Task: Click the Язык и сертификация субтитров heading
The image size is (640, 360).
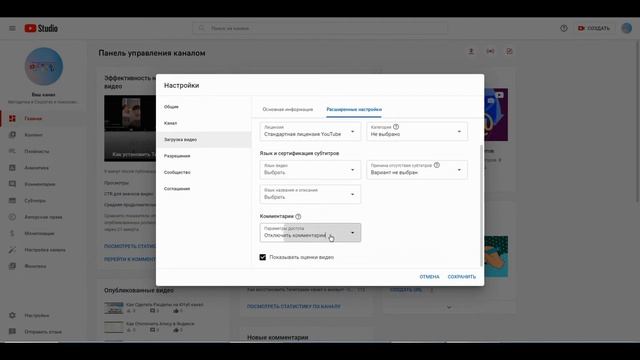Action: coord(299,153)
